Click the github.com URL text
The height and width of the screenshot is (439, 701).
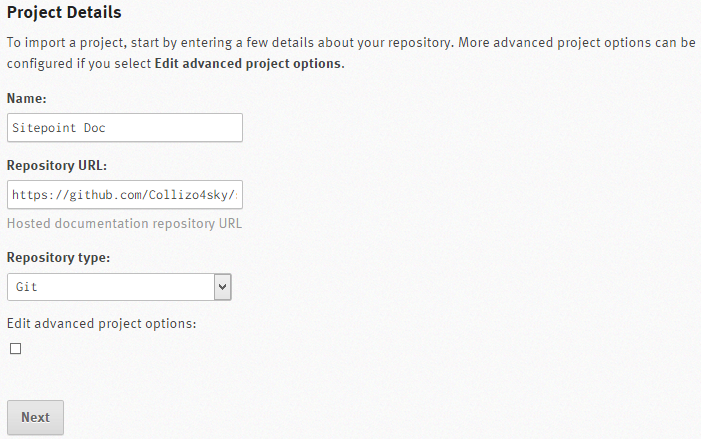coord(124,193)
